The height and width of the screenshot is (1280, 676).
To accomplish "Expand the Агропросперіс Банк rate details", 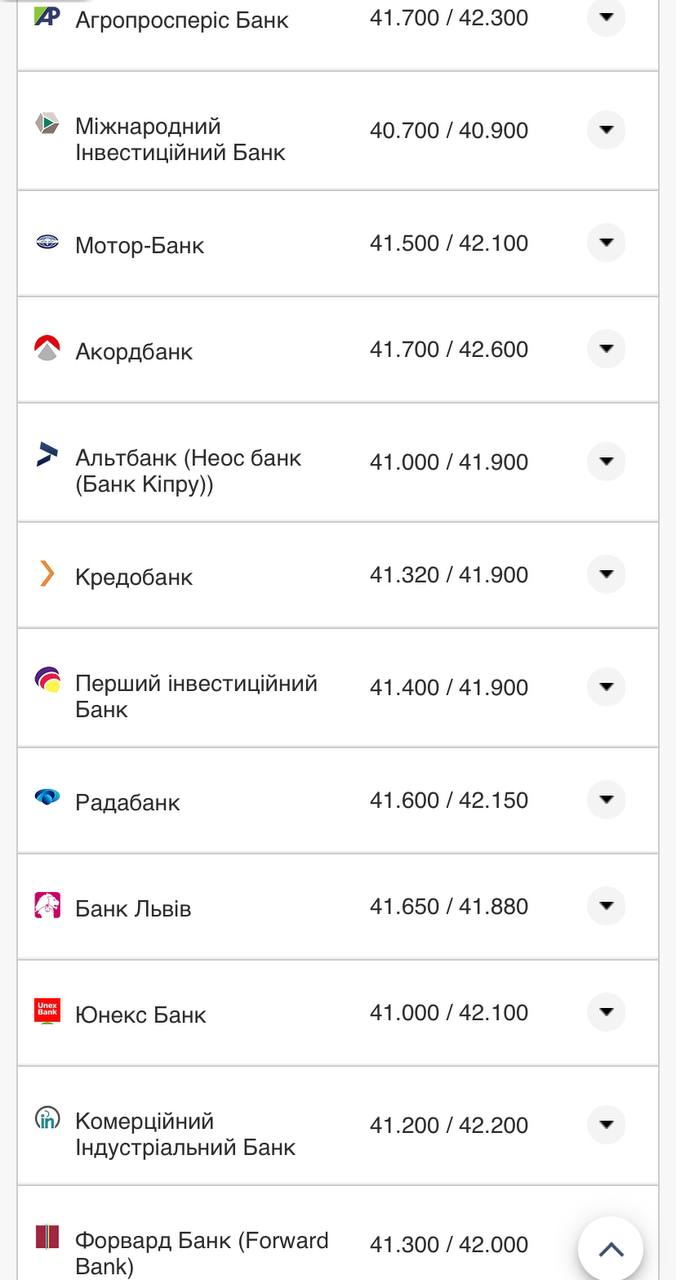I will pos(606,18).
